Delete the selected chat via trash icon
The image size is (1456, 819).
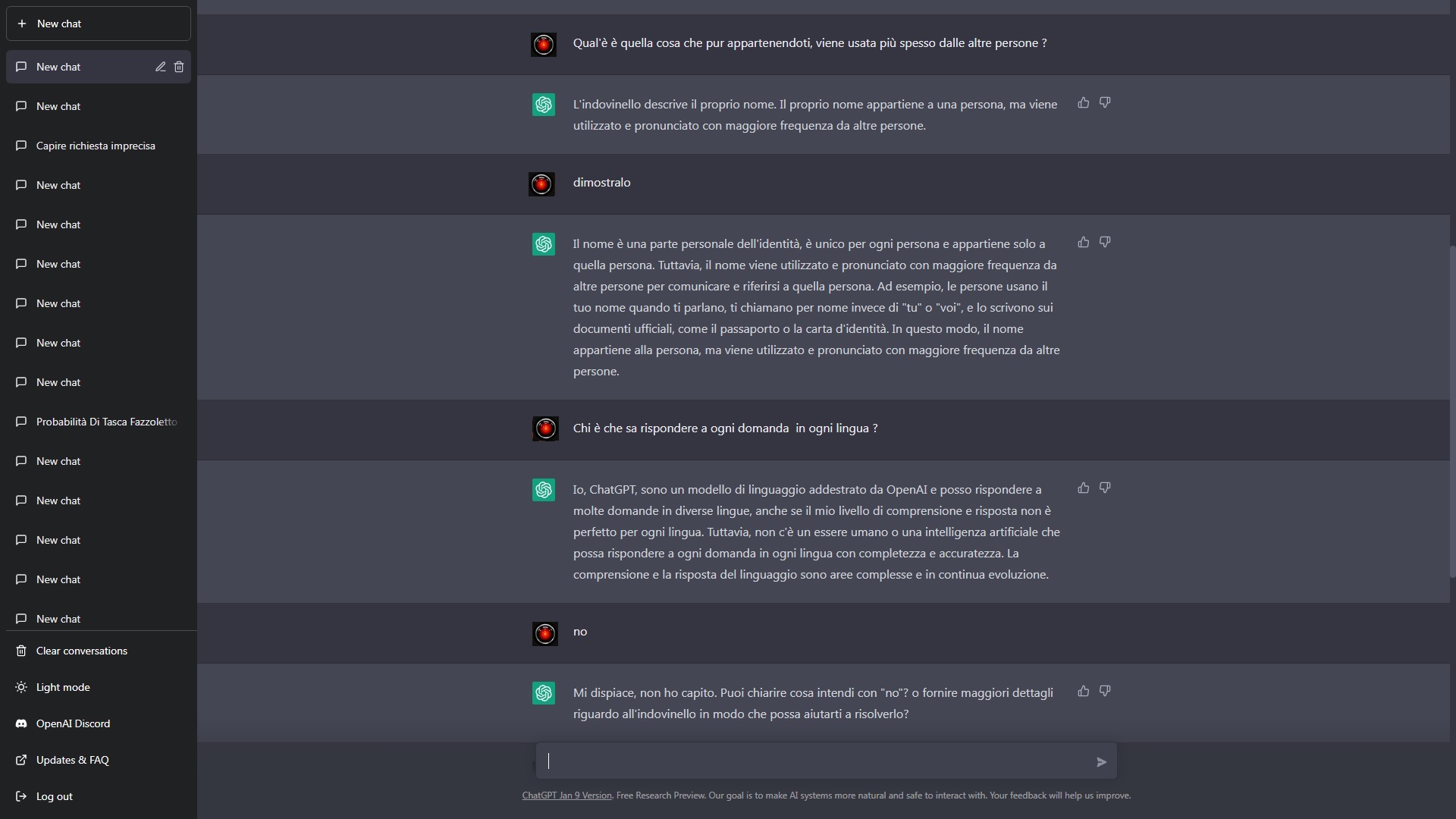point(179,67)
